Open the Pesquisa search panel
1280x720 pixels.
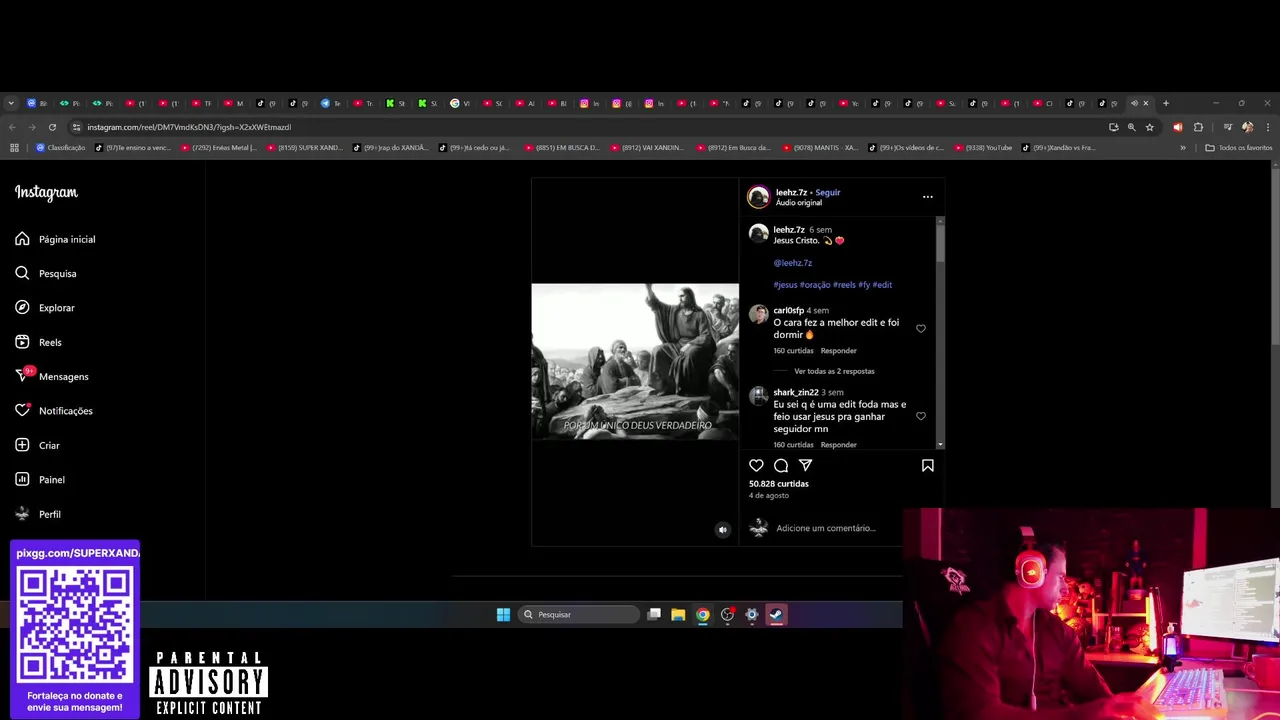46,273
